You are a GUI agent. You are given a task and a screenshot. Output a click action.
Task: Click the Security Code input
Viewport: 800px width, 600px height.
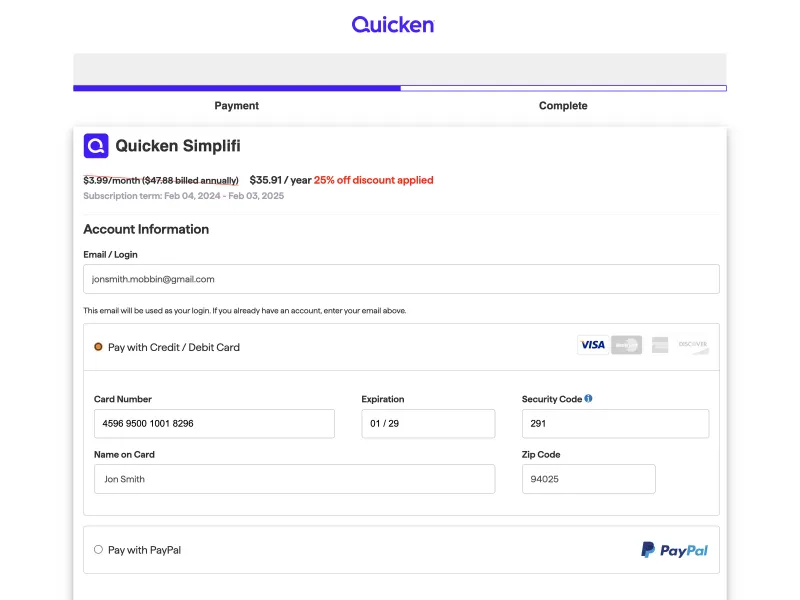pos(615,423)
